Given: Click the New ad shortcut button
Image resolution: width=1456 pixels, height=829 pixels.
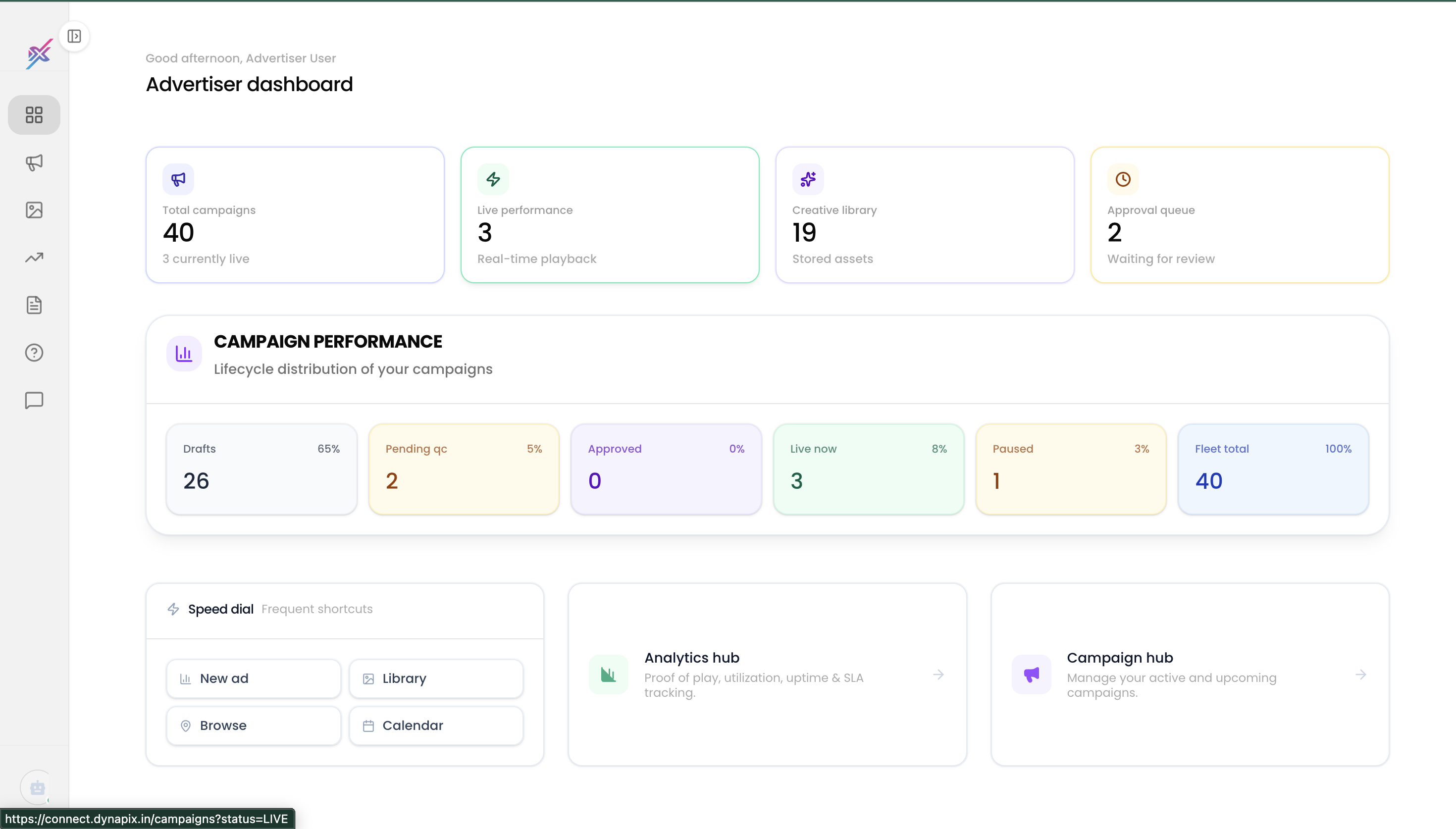Looking at the screenshot, I should [x=254, y=678].
